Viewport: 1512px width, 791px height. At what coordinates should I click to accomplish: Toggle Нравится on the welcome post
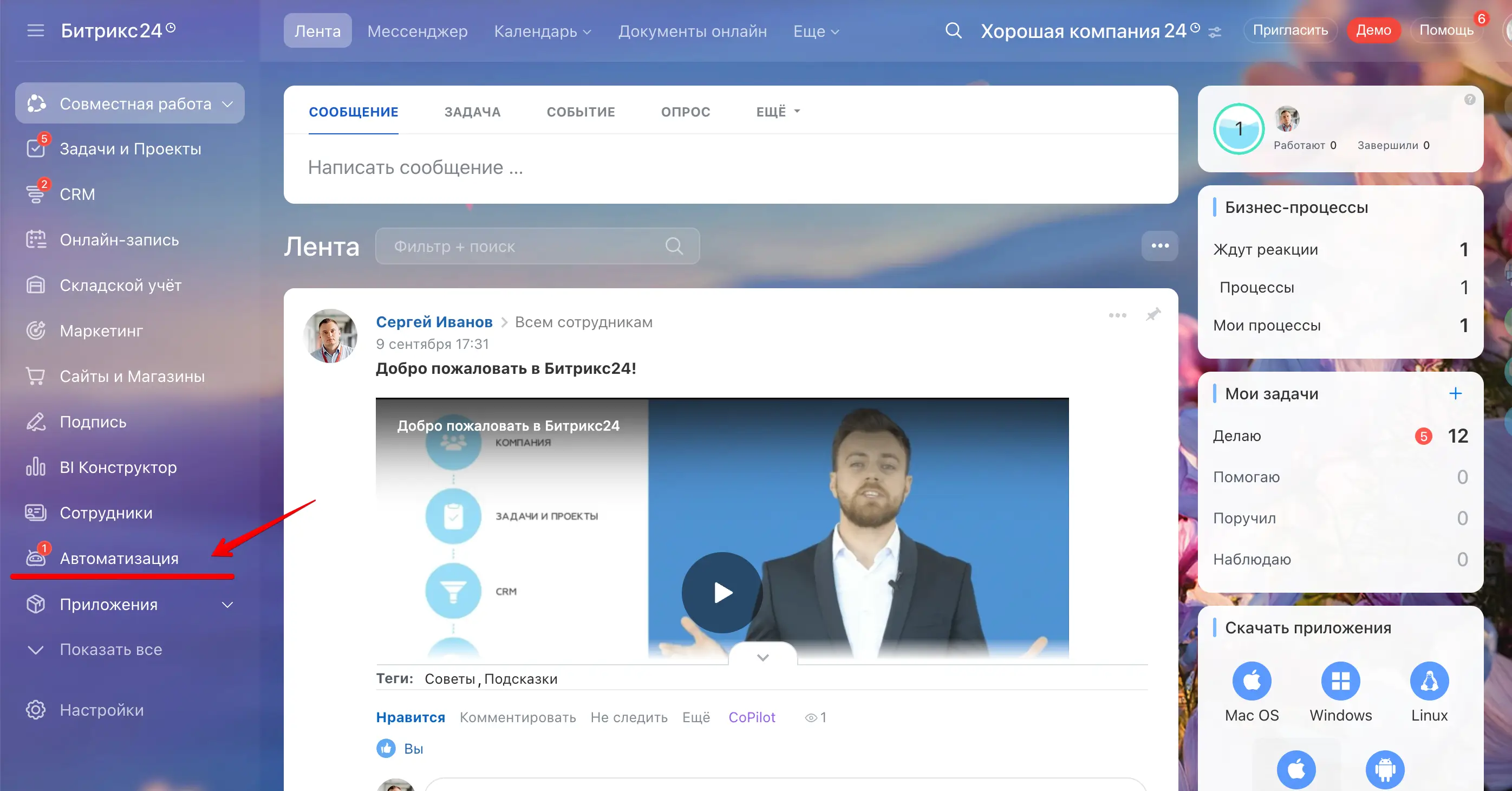410,717
